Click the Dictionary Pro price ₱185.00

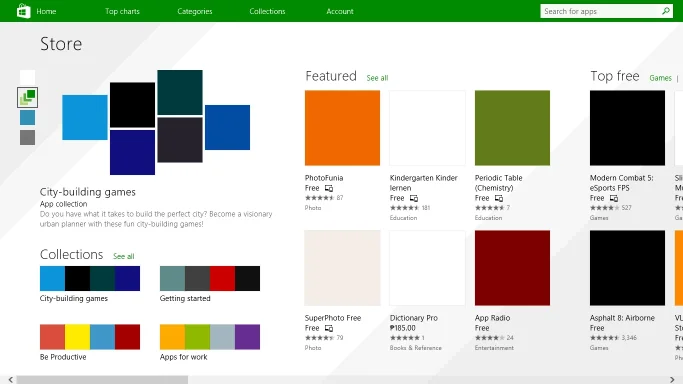(x=402, y=328)
